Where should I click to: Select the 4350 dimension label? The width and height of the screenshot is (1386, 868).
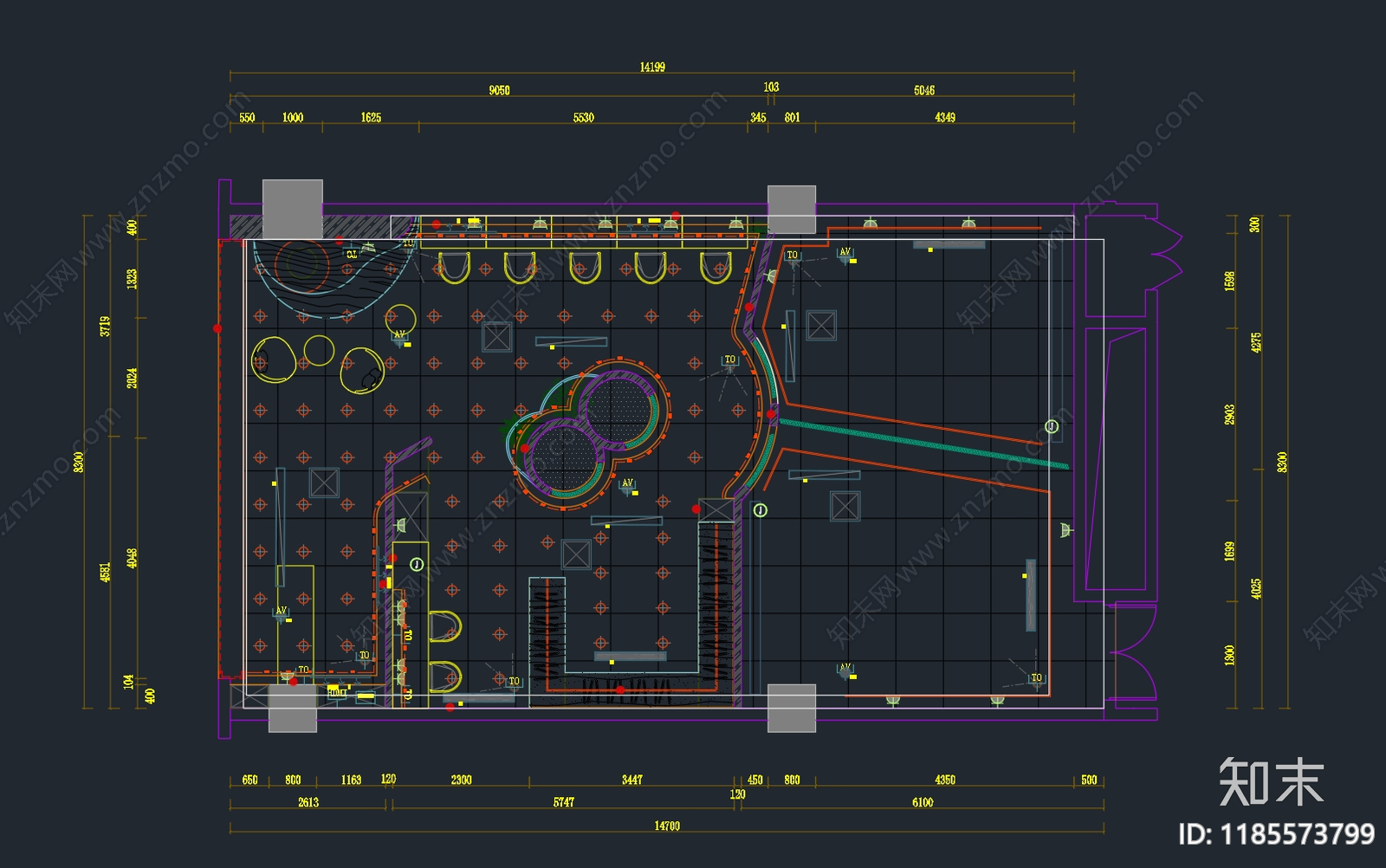(x=945, y=781)
